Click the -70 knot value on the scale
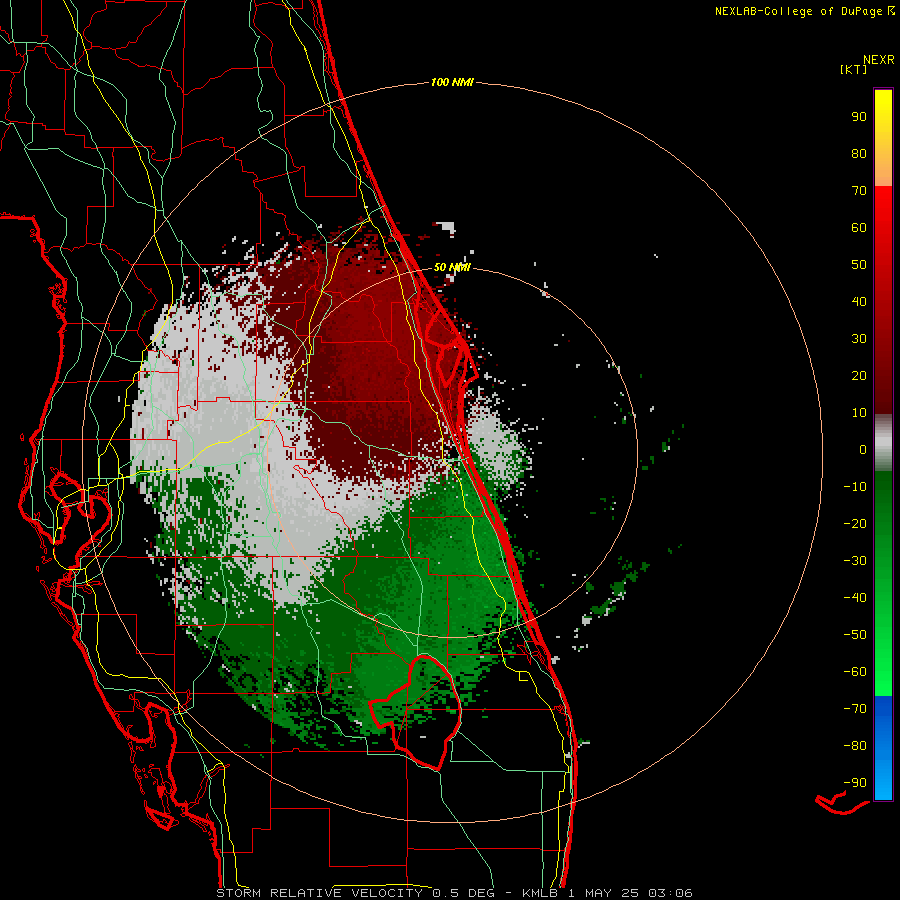This screenshot has height=900, width=900. click(855, 709)
